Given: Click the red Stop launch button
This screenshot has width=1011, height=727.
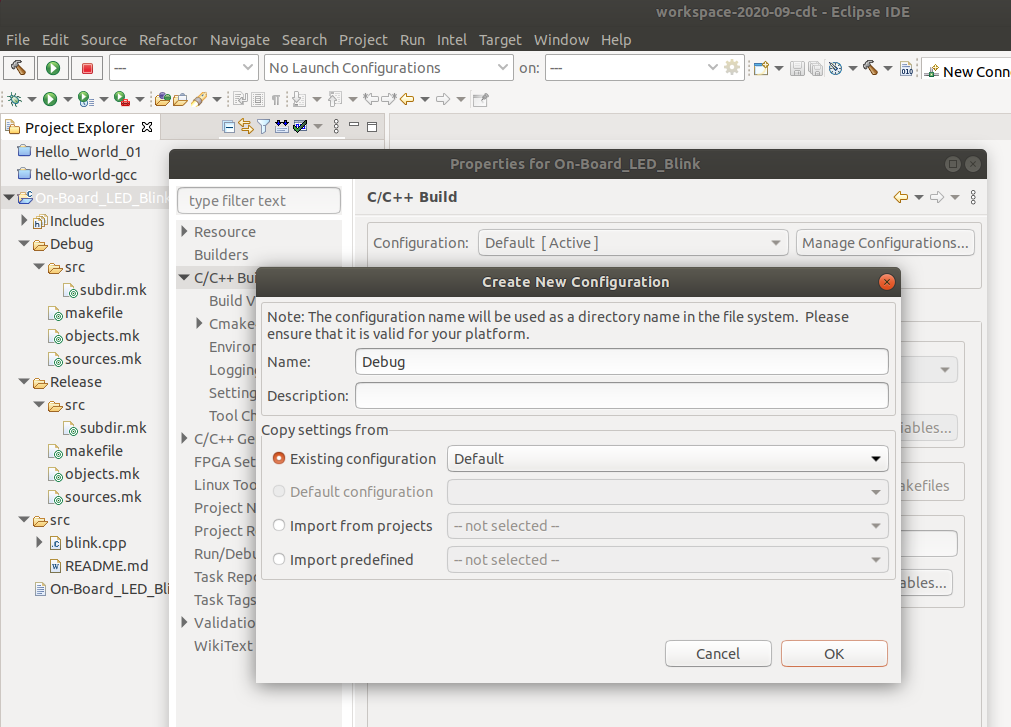Looking at the screenshot, I should pyautogui.click(x=87, y=68).
